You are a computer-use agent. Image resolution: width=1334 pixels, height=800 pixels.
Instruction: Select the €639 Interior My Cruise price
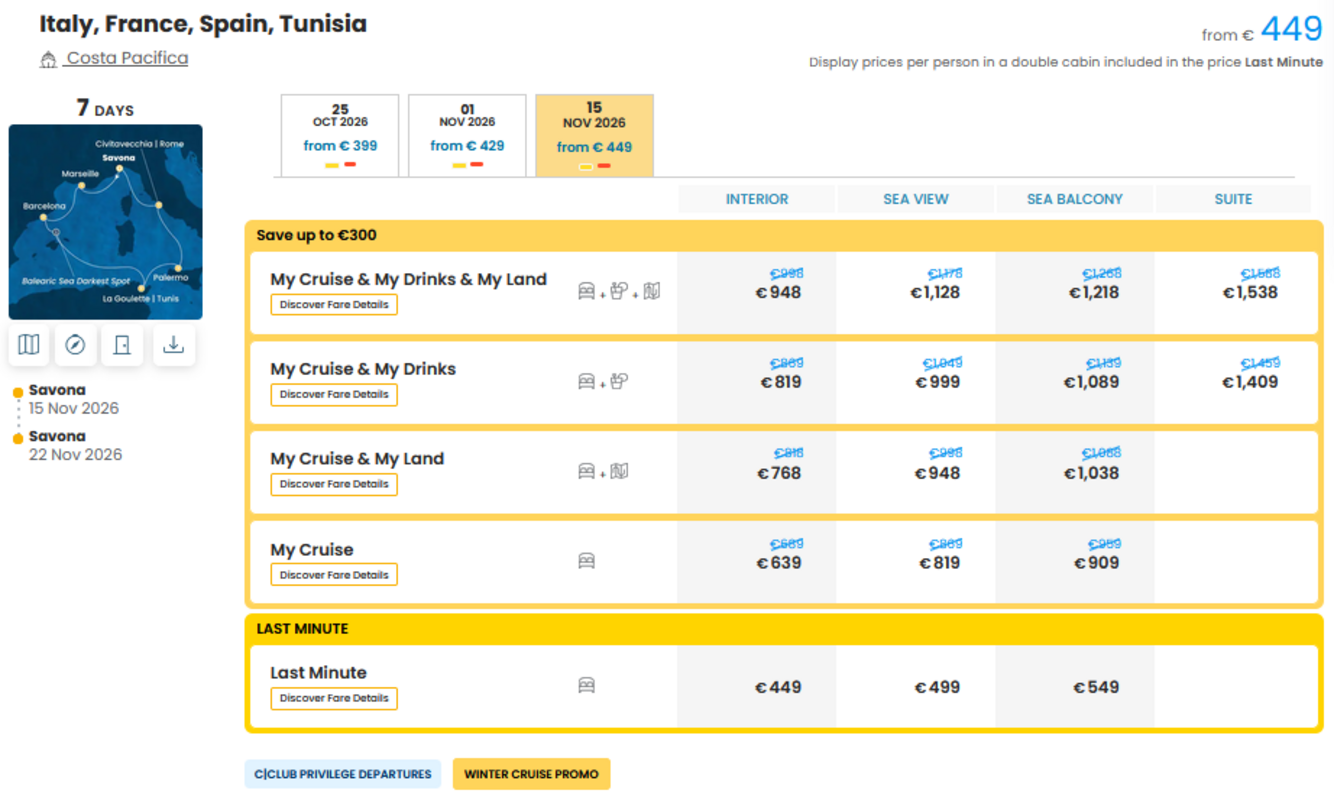click(x=779, y=563)
